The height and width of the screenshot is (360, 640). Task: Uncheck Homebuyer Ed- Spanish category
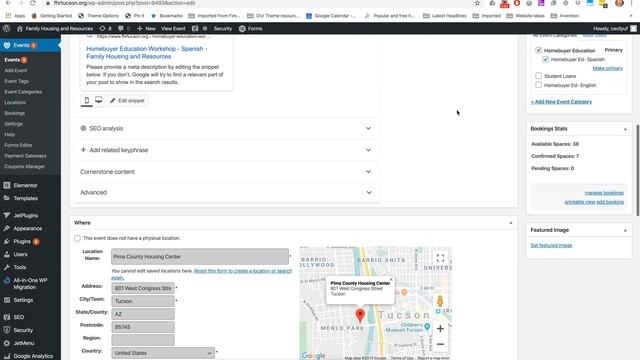click(x=545, y=60)
